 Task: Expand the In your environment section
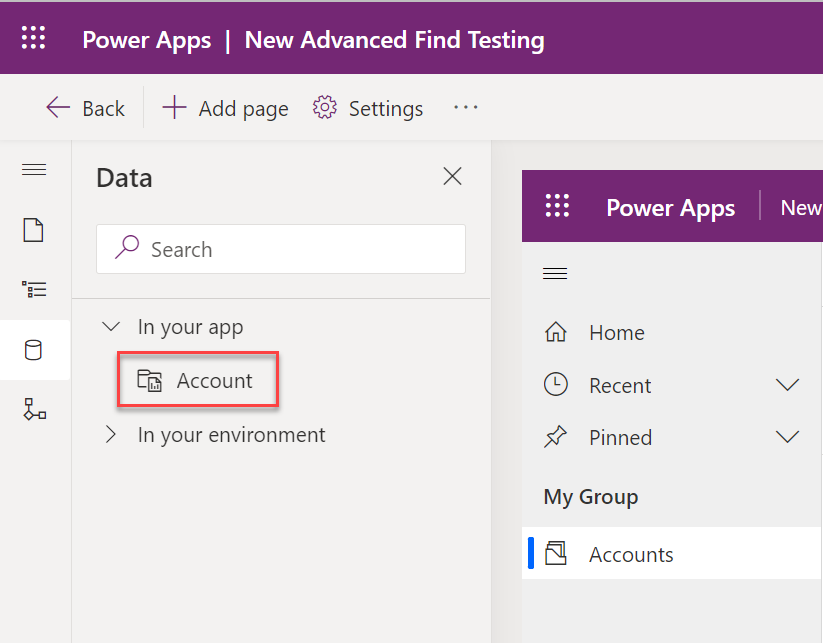point(110,435)
